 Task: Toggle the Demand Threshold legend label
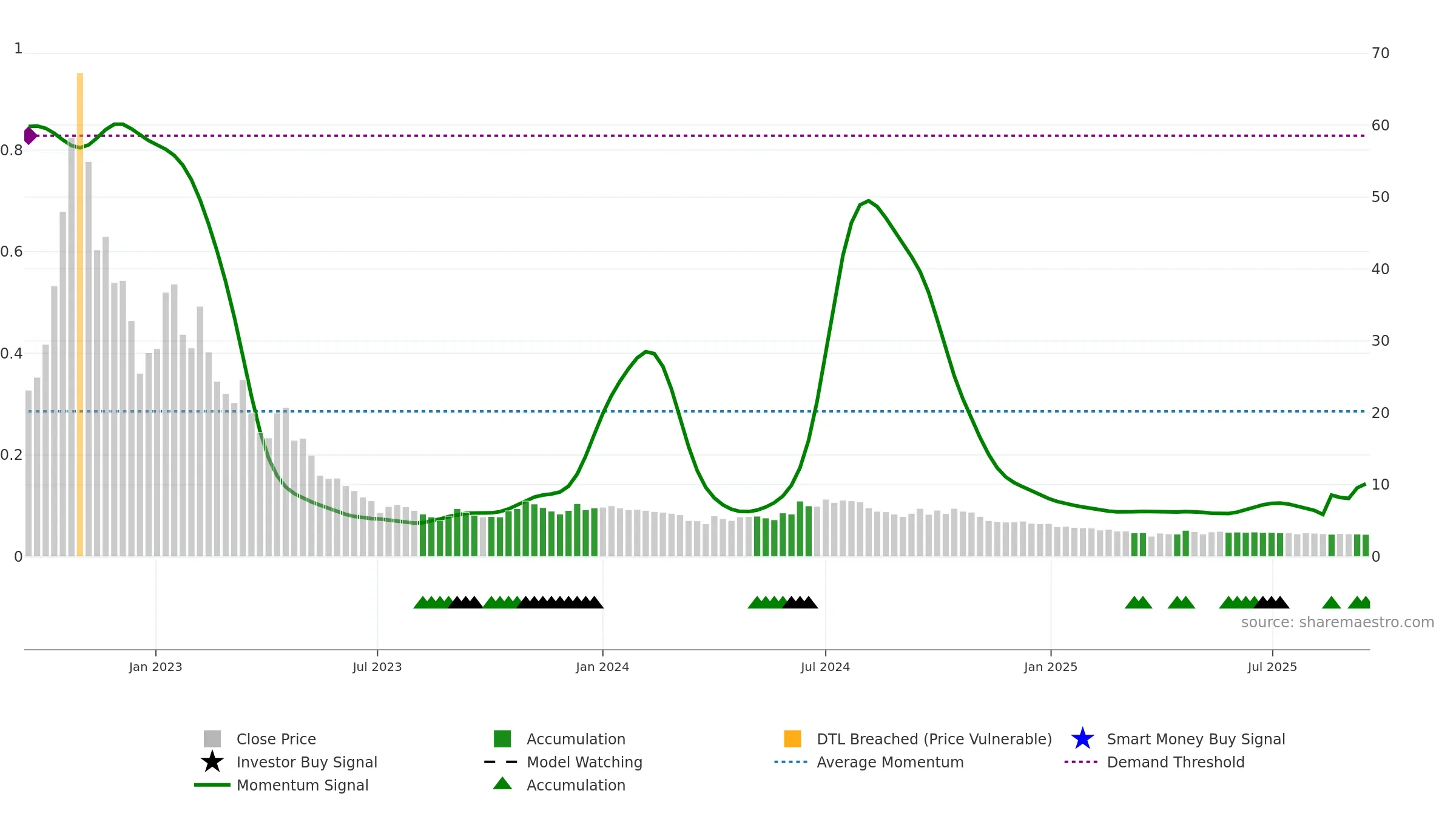(1175, 762)
